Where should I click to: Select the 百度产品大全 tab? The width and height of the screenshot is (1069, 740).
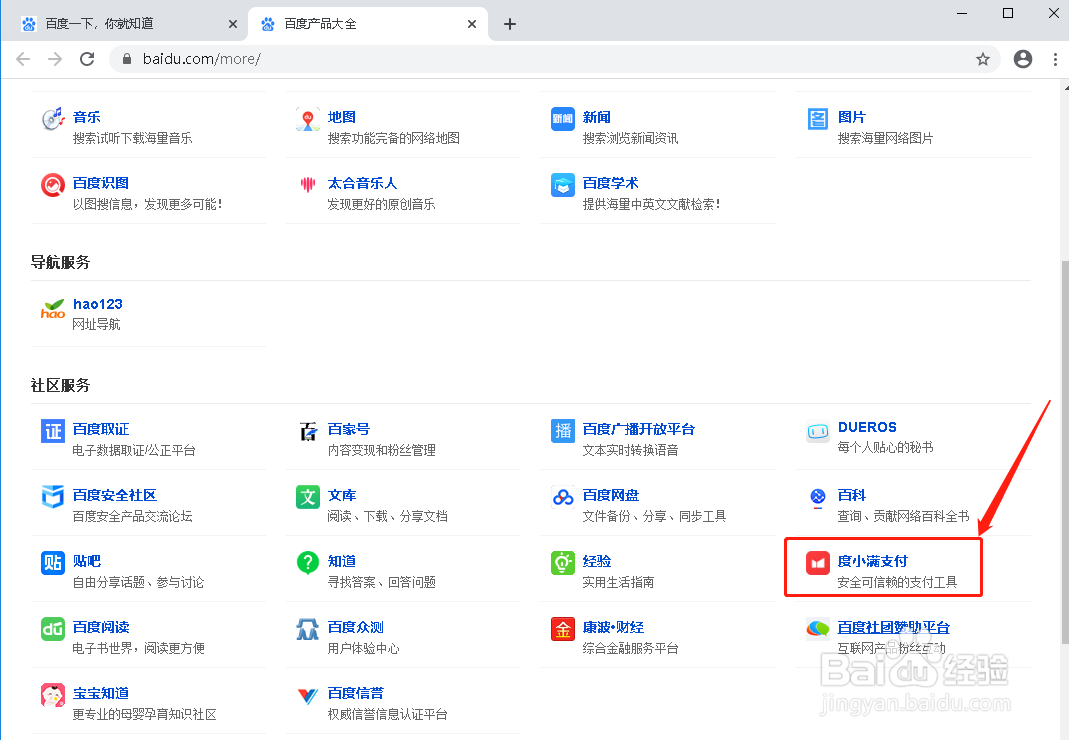click(368, 24)
